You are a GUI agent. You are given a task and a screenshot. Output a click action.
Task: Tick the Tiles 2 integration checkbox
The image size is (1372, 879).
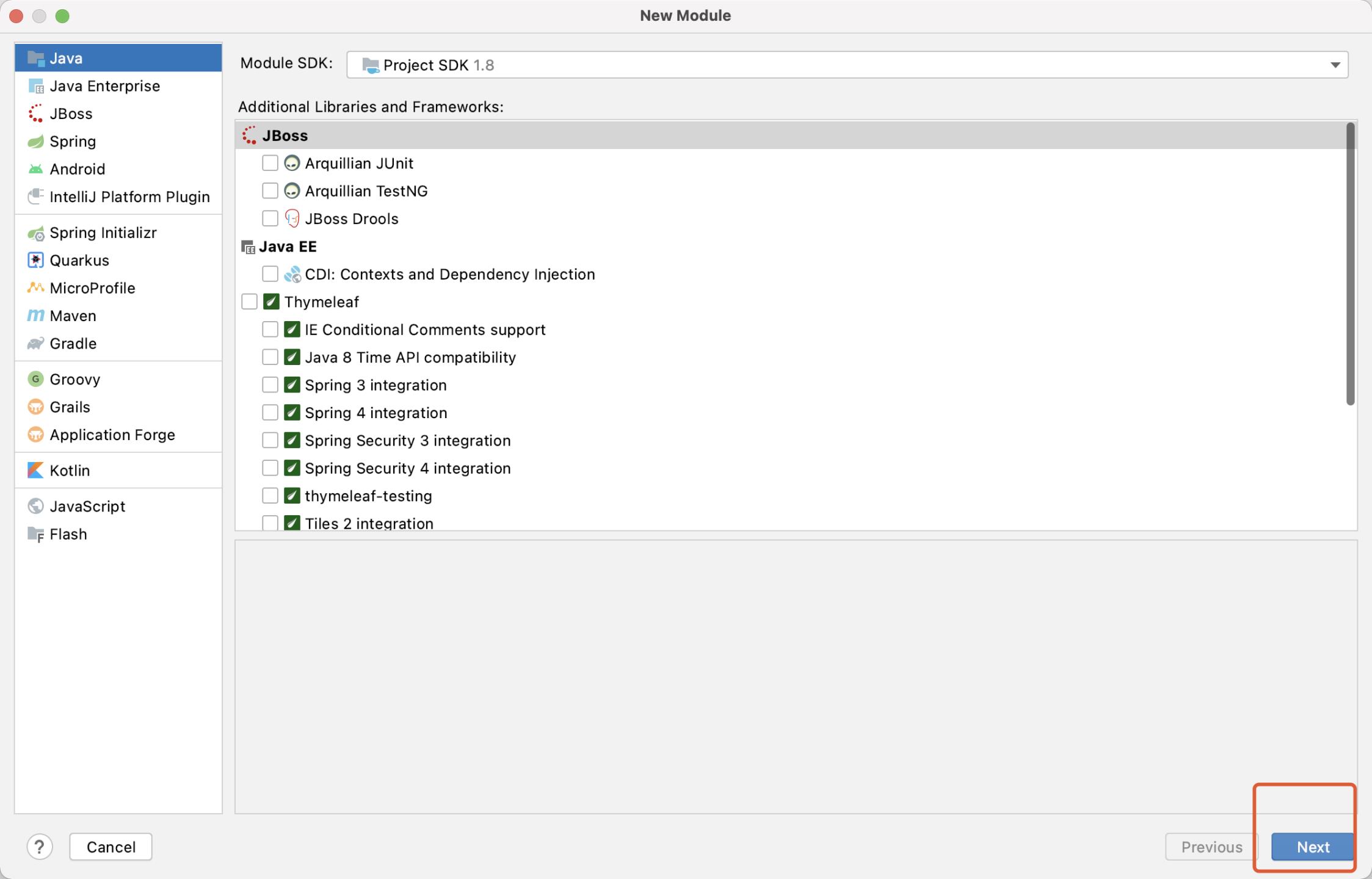pos(270,523)
